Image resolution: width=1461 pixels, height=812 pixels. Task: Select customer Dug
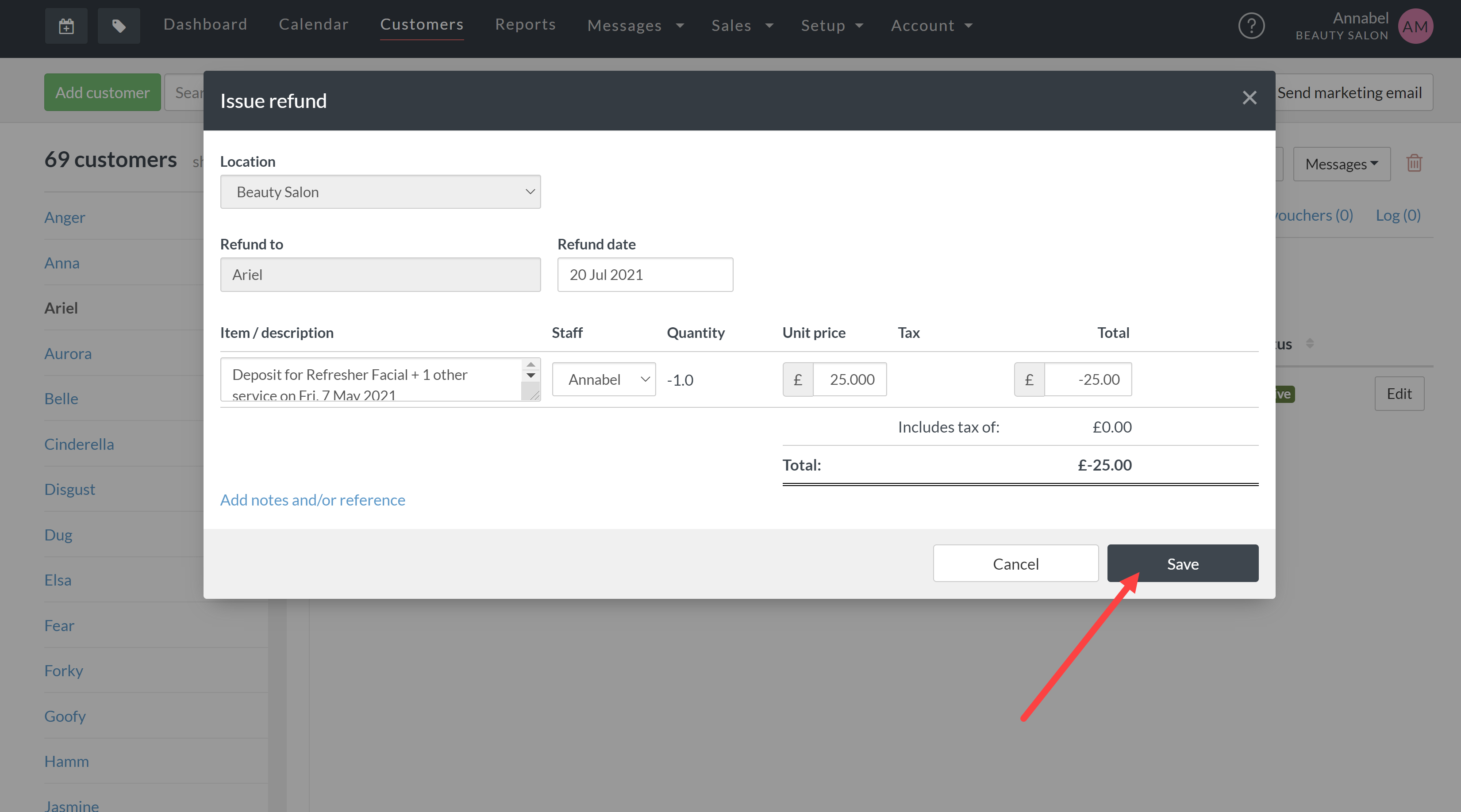58,535
